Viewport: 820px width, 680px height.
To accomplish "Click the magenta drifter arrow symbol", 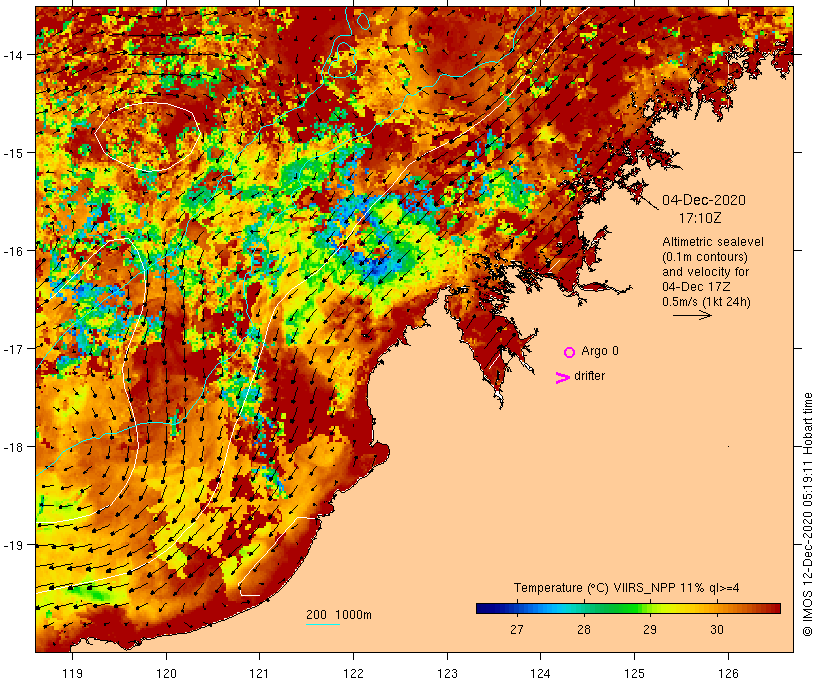I will 562,378.
